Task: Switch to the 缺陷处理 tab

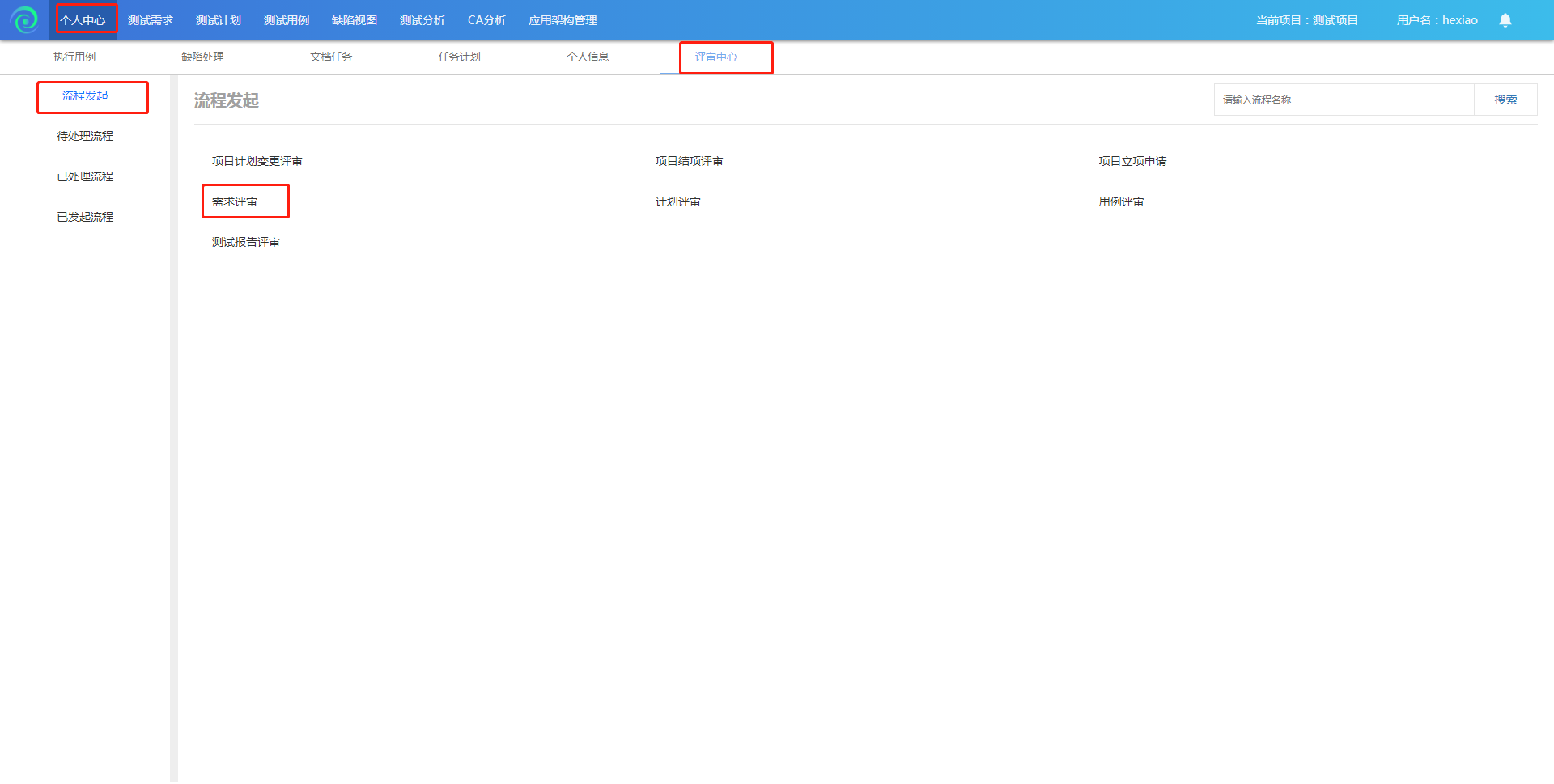Action: pyautogui.click(x=202, y=57)
